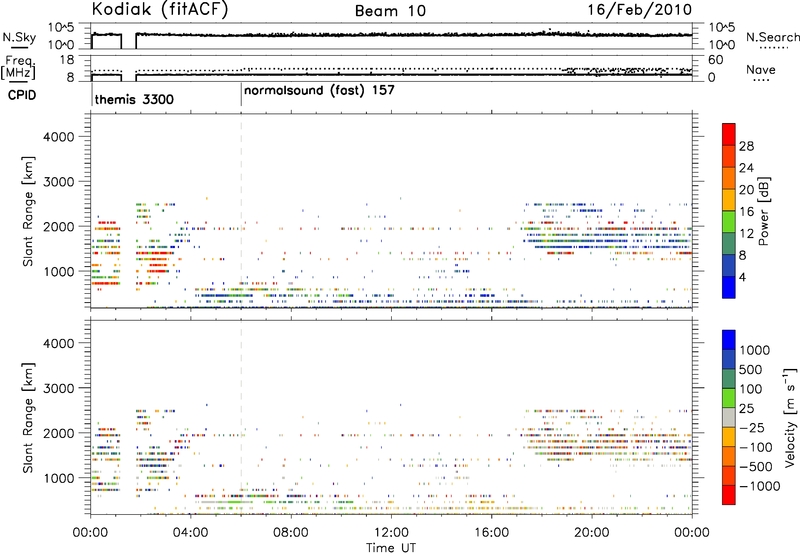Click 'Slant Range [km]' label of power panel

[x=28, y=211]
